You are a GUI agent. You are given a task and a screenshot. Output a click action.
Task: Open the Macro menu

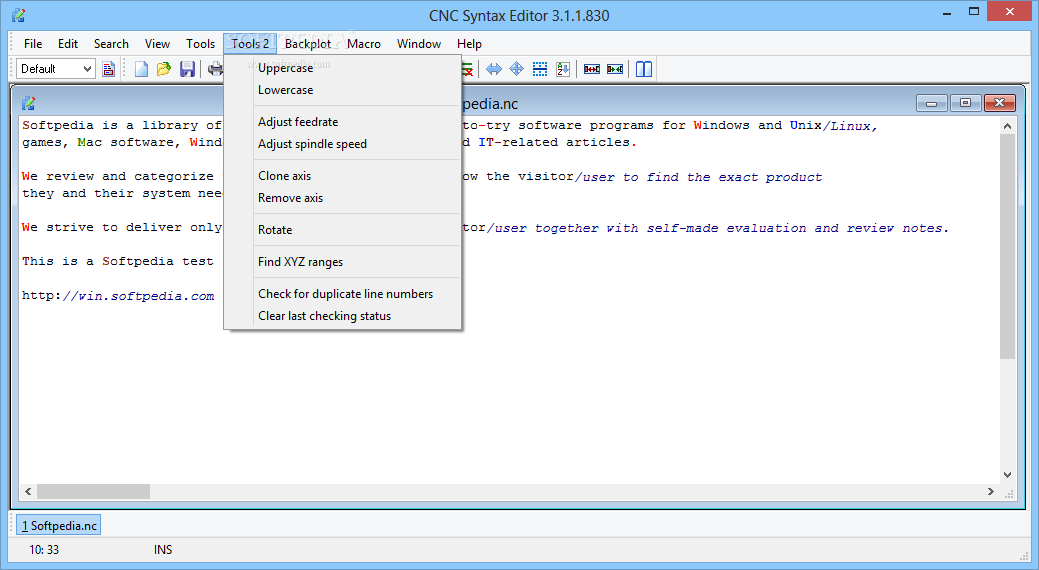pyautogui.click(x=364, y=44)
